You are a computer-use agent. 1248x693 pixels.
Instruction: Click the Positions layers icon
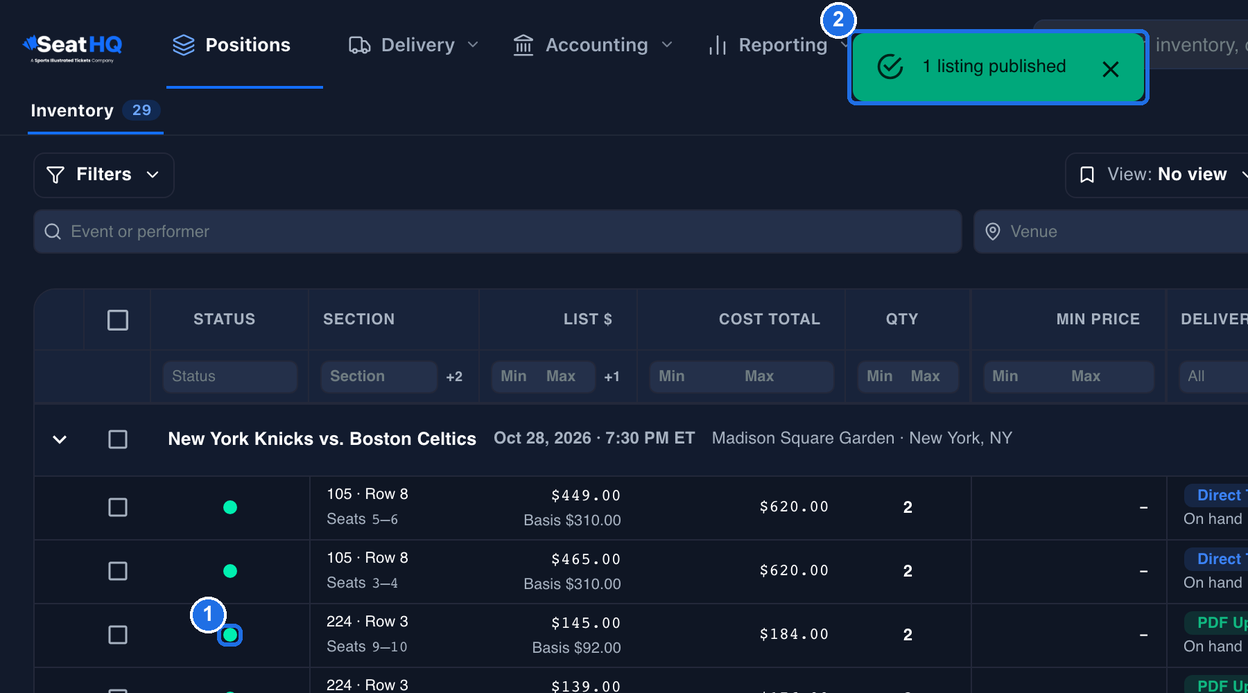(x=183, y=45)
